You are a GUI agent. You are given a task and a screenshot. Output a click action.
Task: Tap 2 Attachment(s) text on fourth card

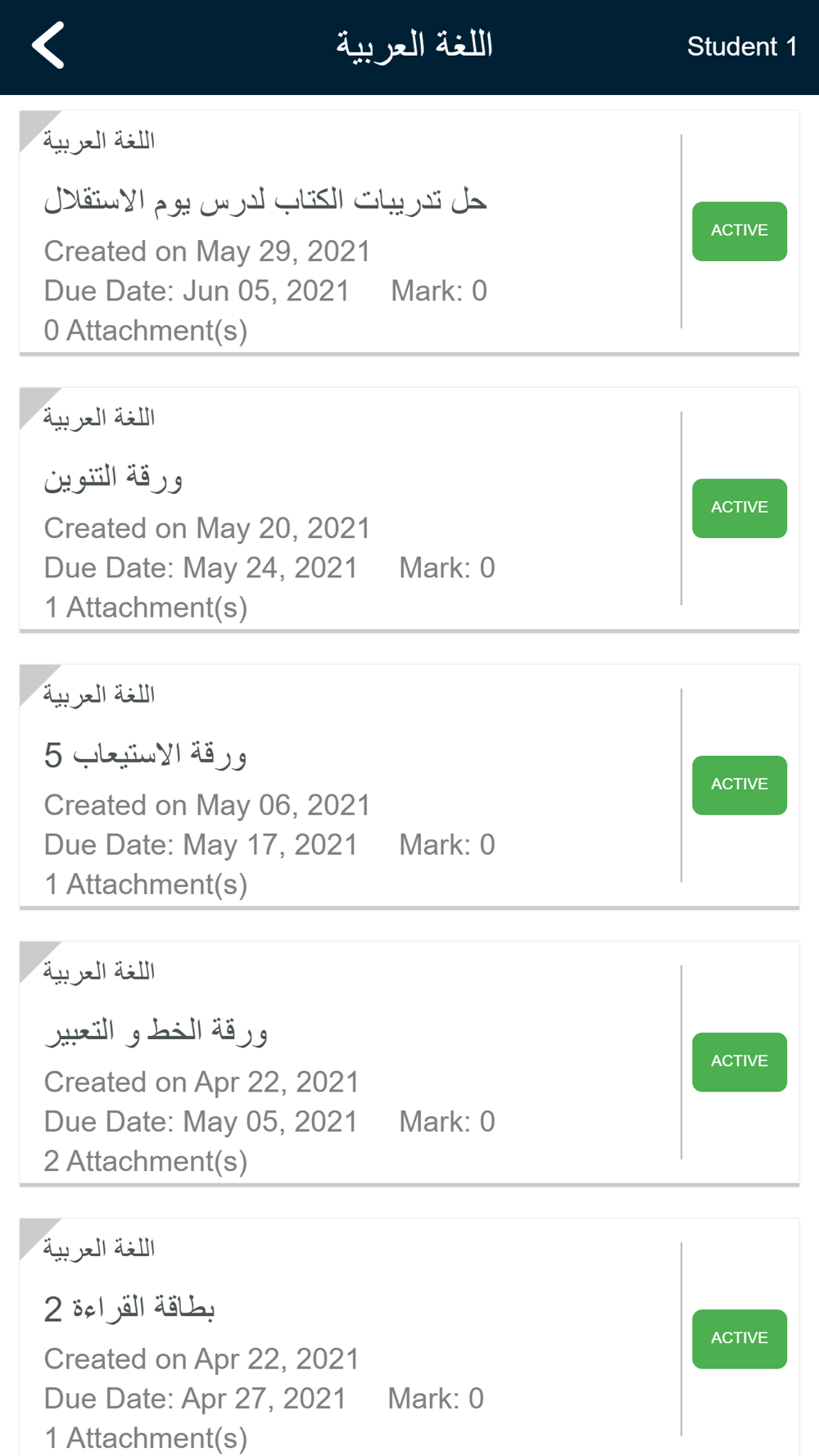tap(146, 1161)
